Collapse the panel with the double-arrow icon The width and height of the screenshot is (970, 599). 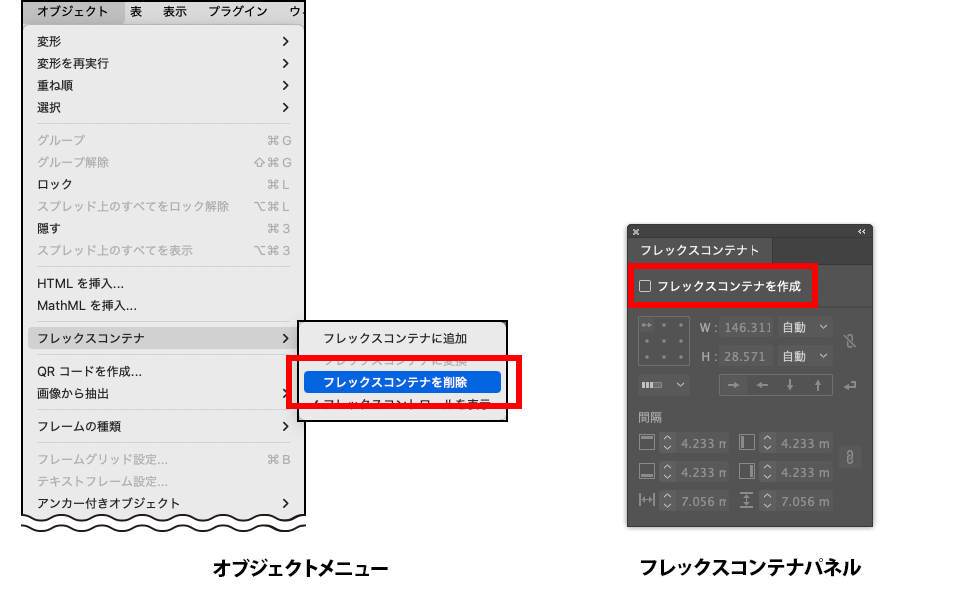pos(862,231)
